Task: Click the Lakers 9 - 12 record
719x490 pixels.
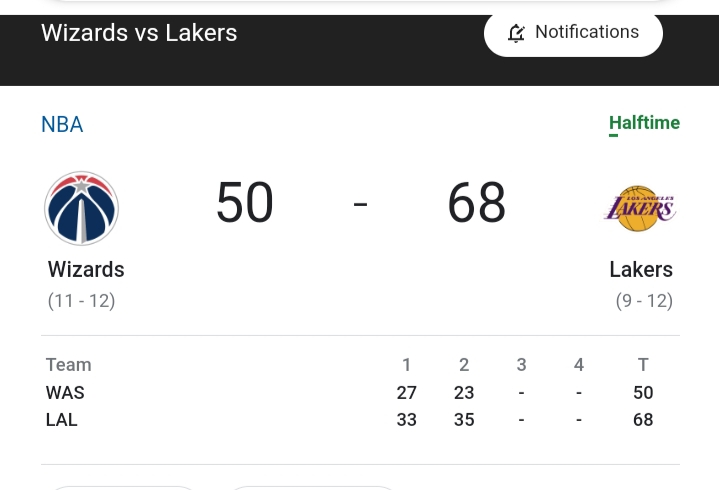Action: point(644,301)
